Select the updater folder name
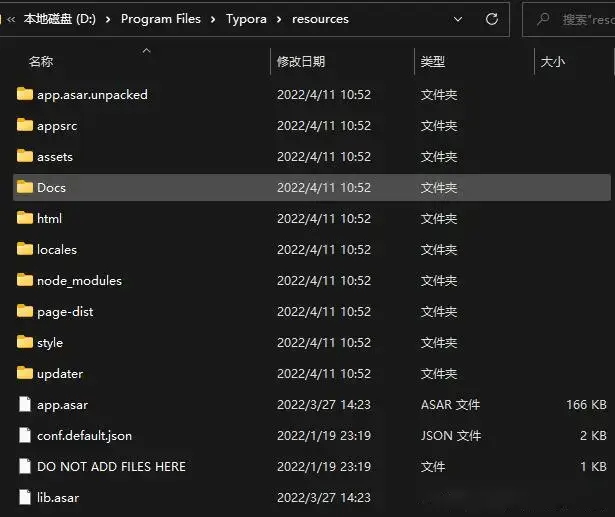This screenshot has width=615, height=517. point(60,374)
